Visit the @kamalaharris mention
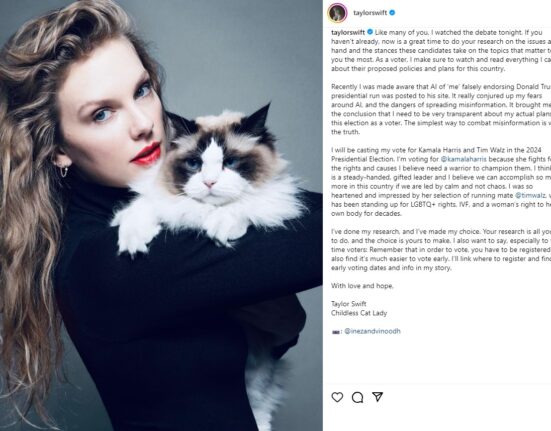This screenshot has width=551, height=431. (x=464, y=159)
